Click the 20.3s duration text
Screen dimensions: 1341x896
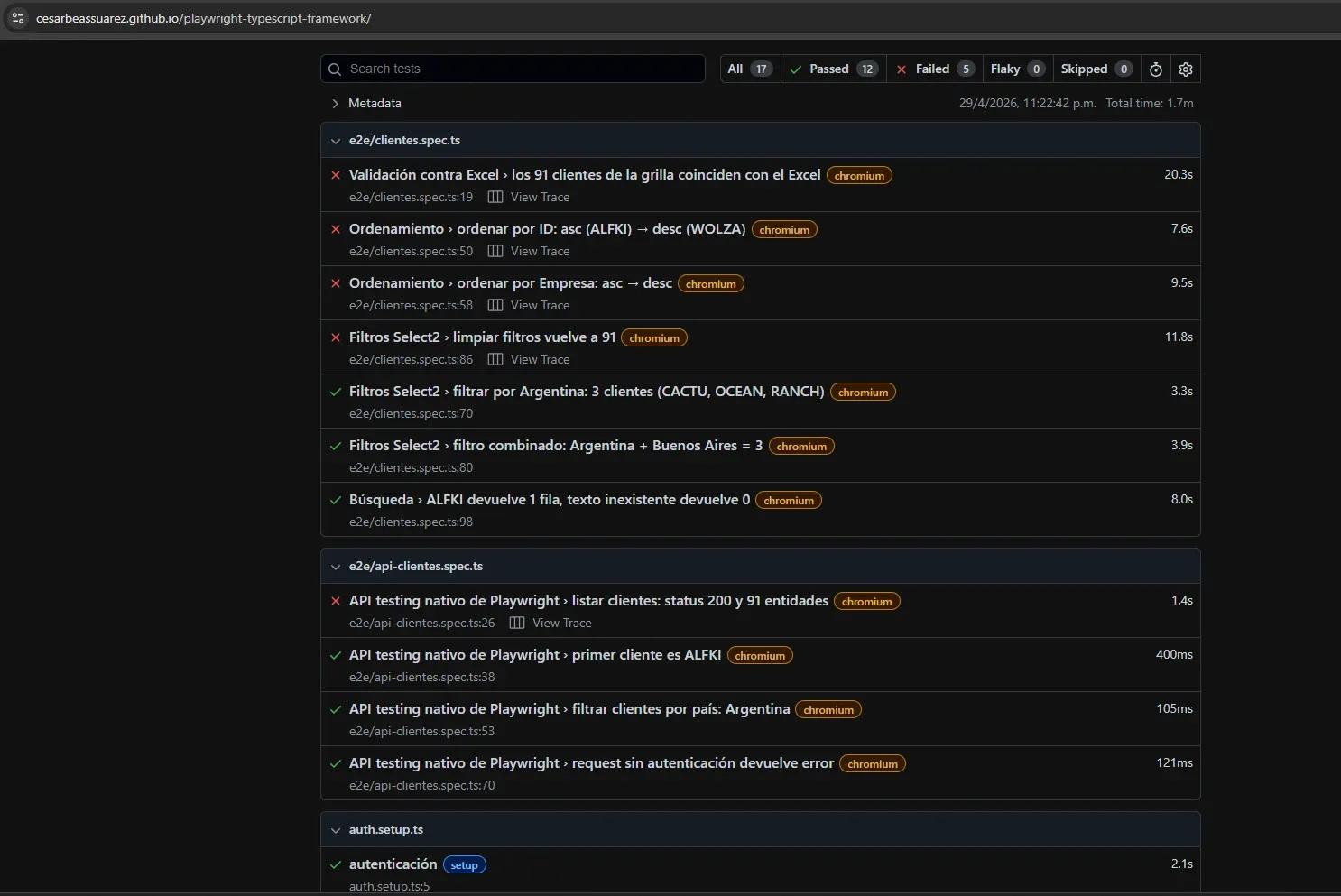point(1179,175)
